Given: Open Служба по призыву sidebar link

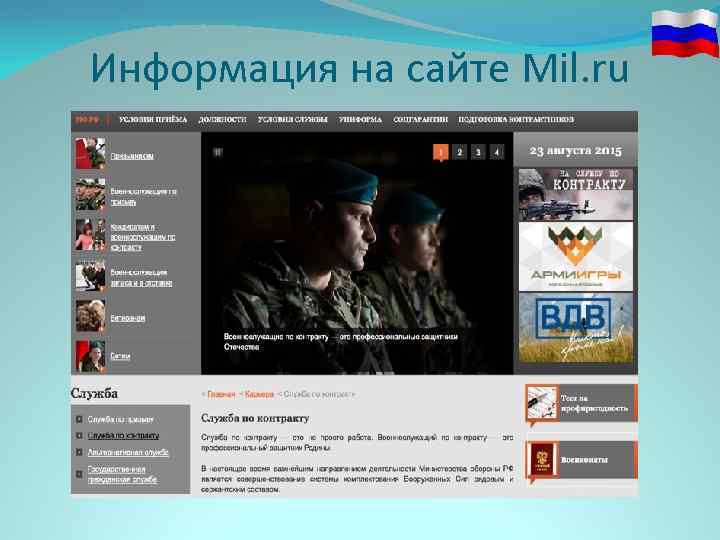Looking at the screenshot, I should (121, 419).
